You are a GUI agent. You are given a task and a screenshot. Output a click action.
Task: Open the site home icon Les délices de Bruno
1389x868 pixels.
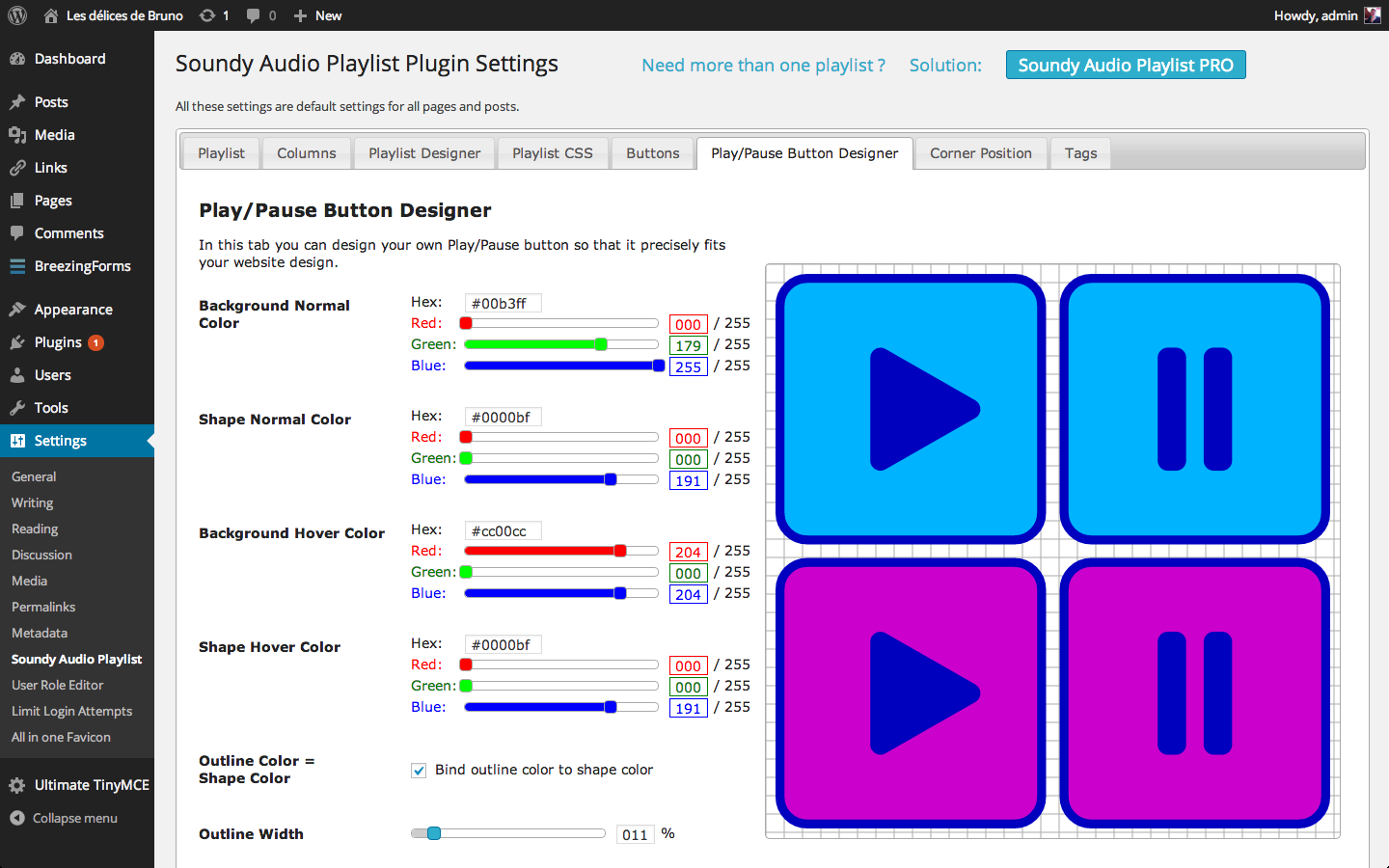[51, 15]
